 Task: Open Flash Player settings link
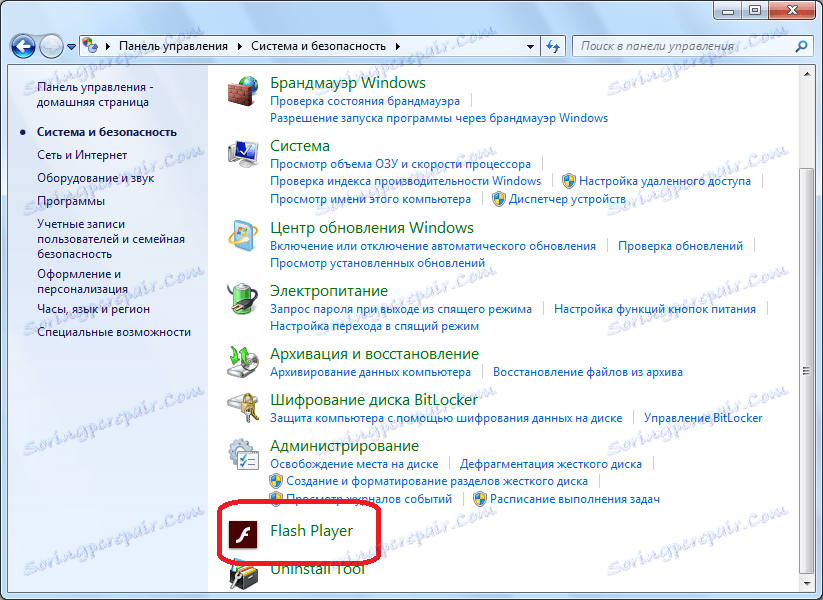[x=311, y=531]
